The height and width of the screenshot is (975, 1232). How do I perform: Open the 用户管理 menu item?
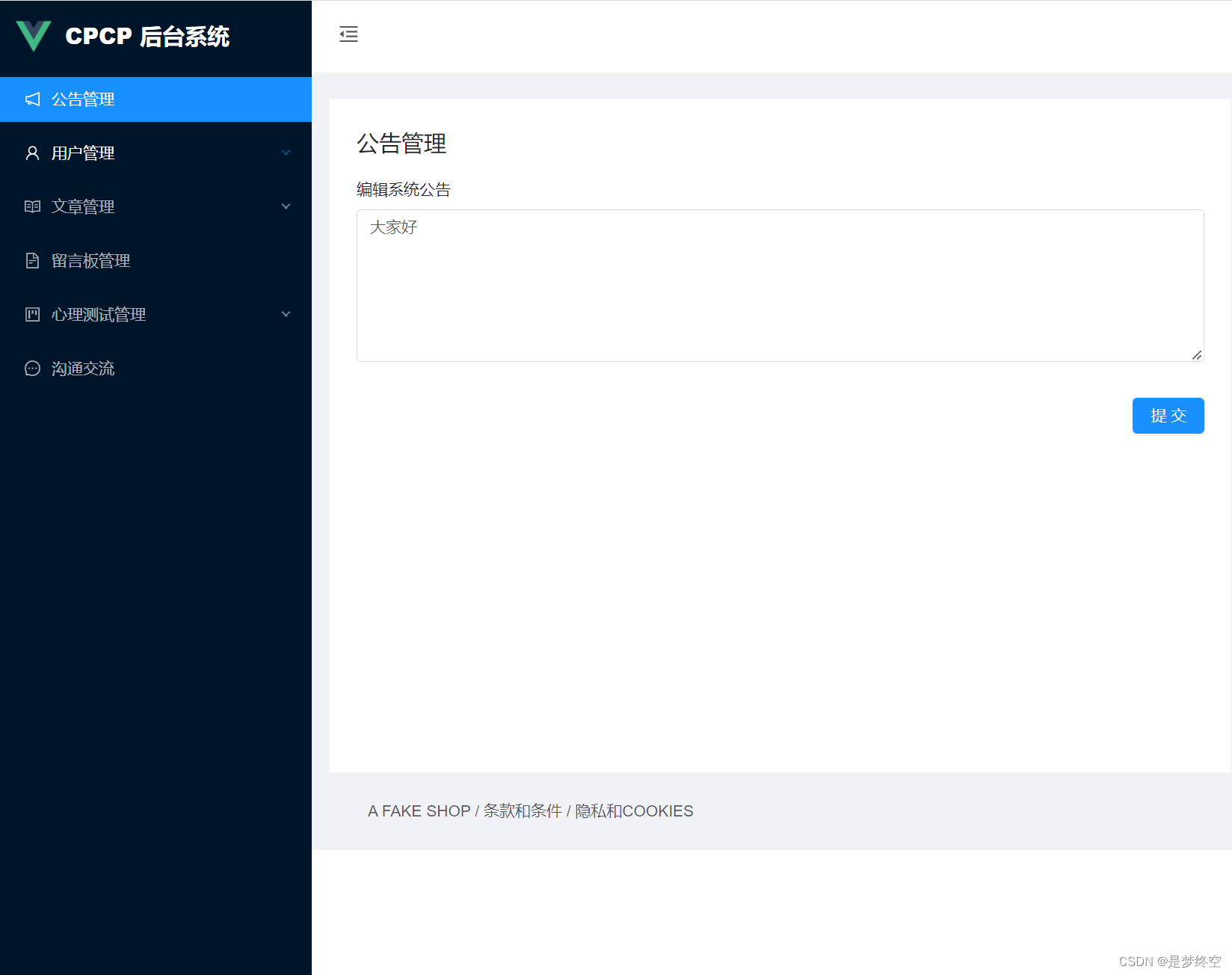point(155,153)
